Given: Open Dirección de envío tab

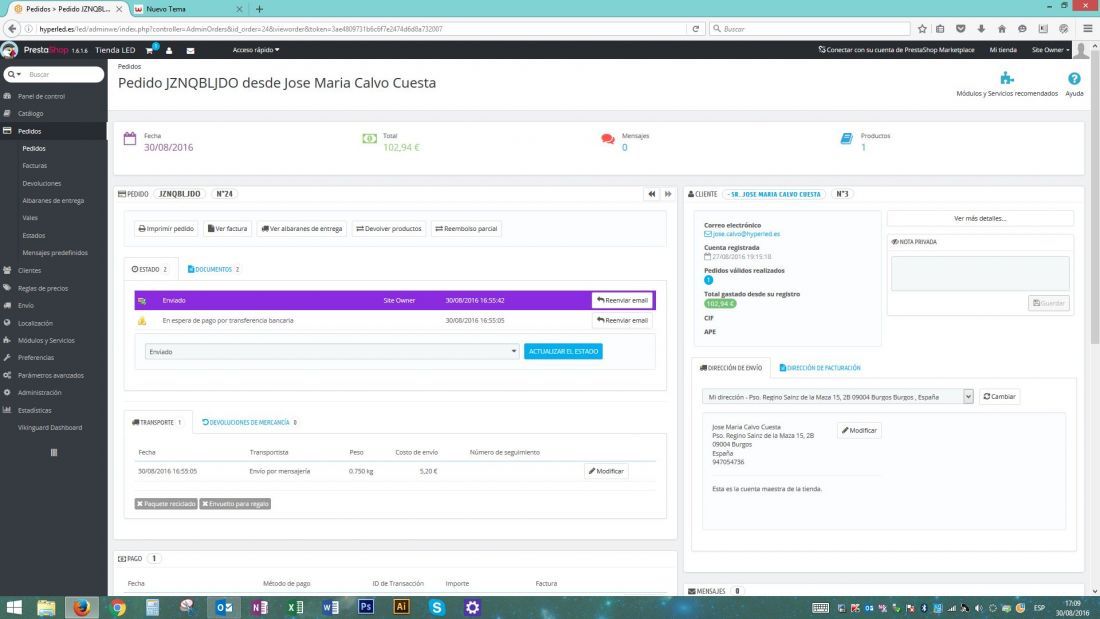Looking at the screenshot, I should coord(730,368).
